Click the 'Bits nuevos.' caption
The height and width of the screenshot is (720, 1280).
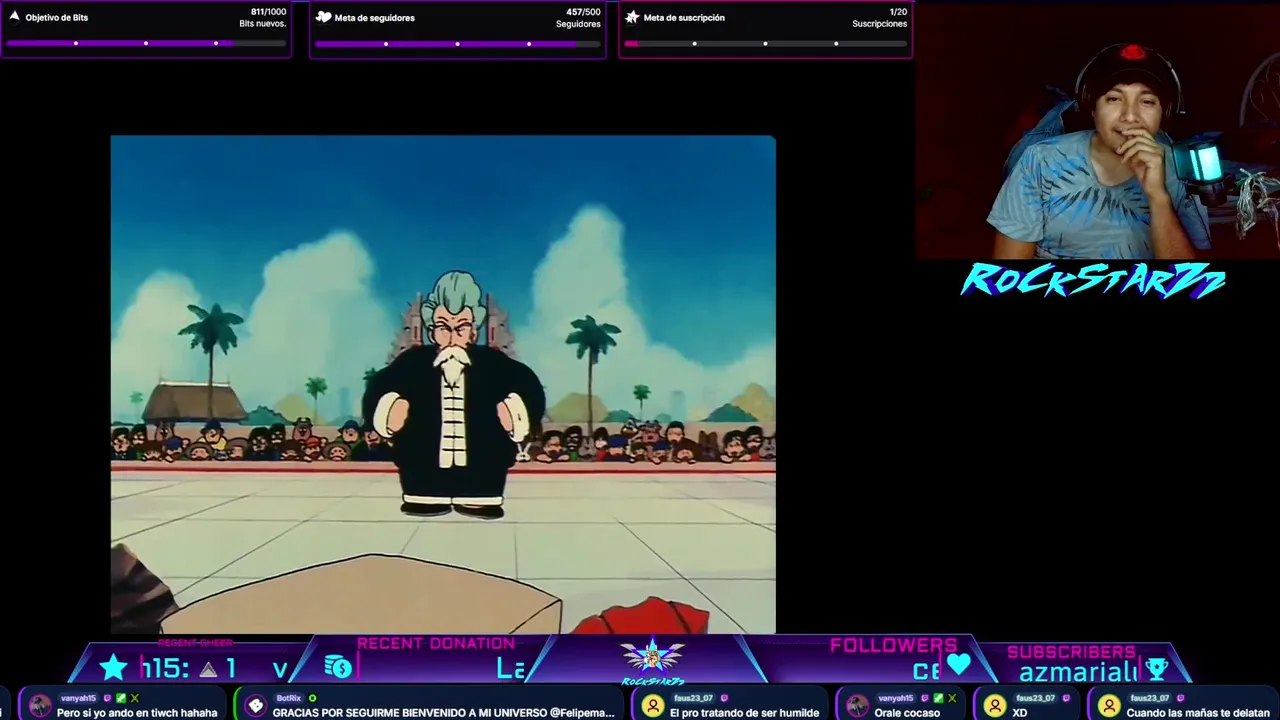tap(263, 24)
